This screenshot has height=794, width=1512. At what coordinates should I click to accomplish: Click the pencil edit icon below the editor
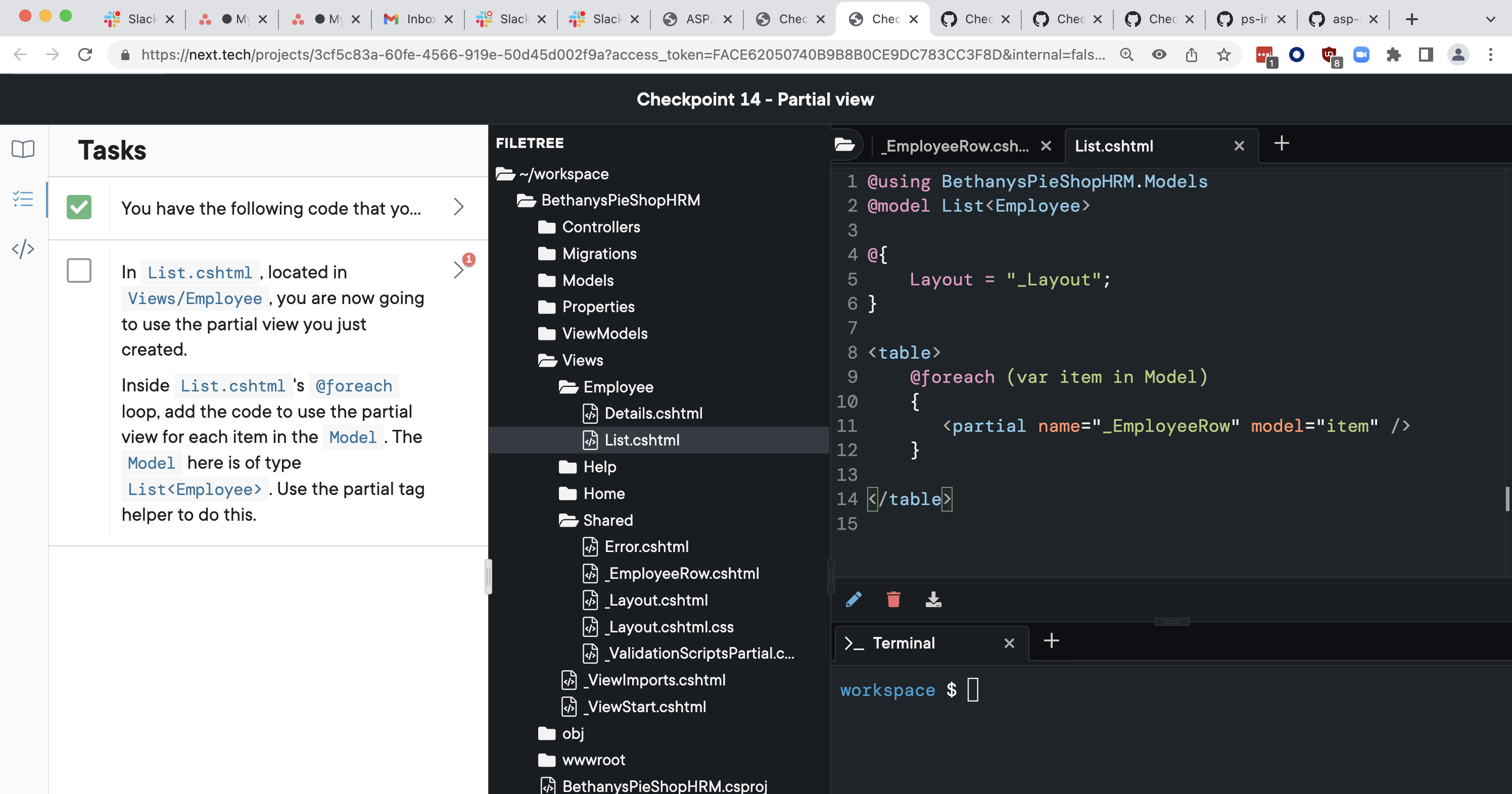coord(854,599)
